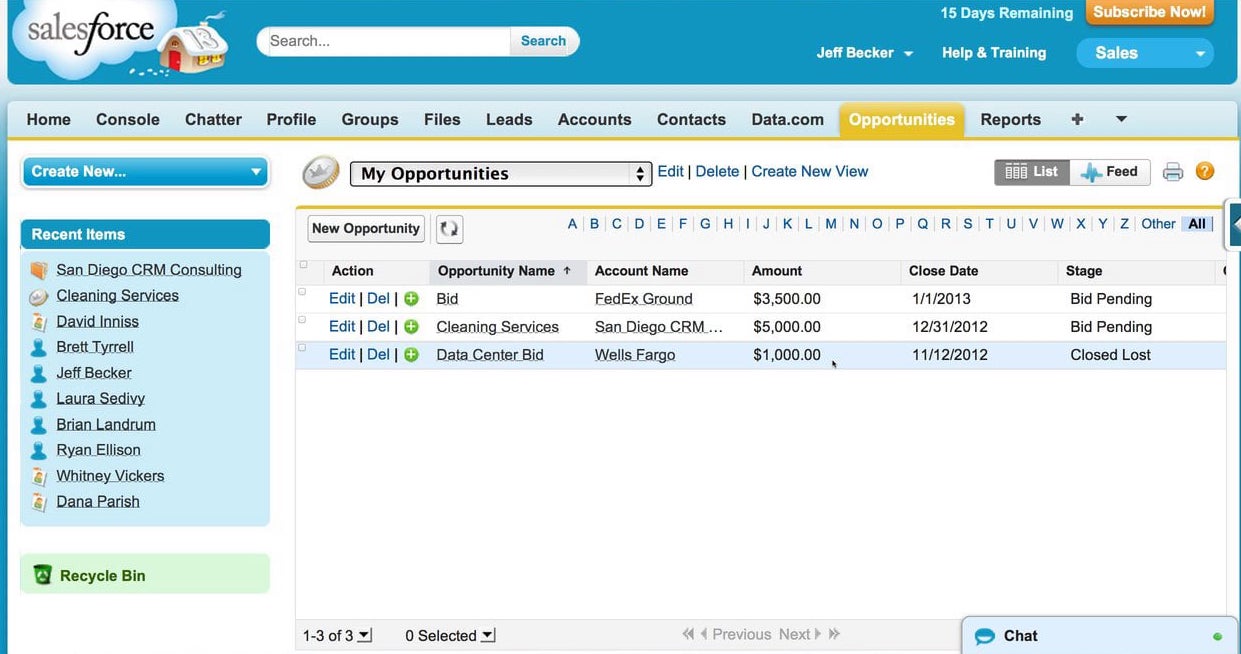Click the Brett Tyrrell person icon
This screenshot has height=654, width=1241.
point(39,348)
